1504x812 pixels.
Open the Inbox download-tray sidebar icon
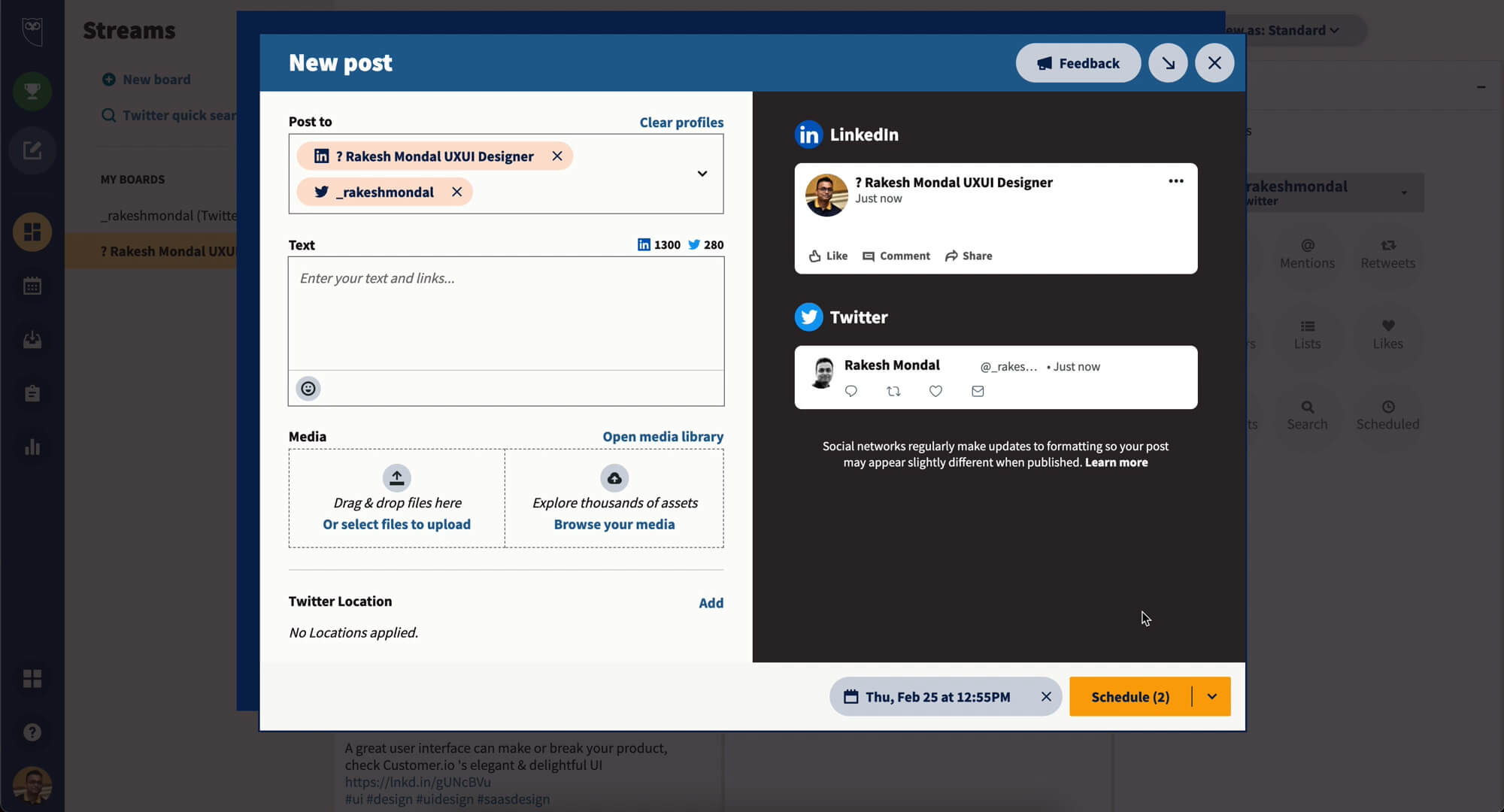click(x=32, y=340)
